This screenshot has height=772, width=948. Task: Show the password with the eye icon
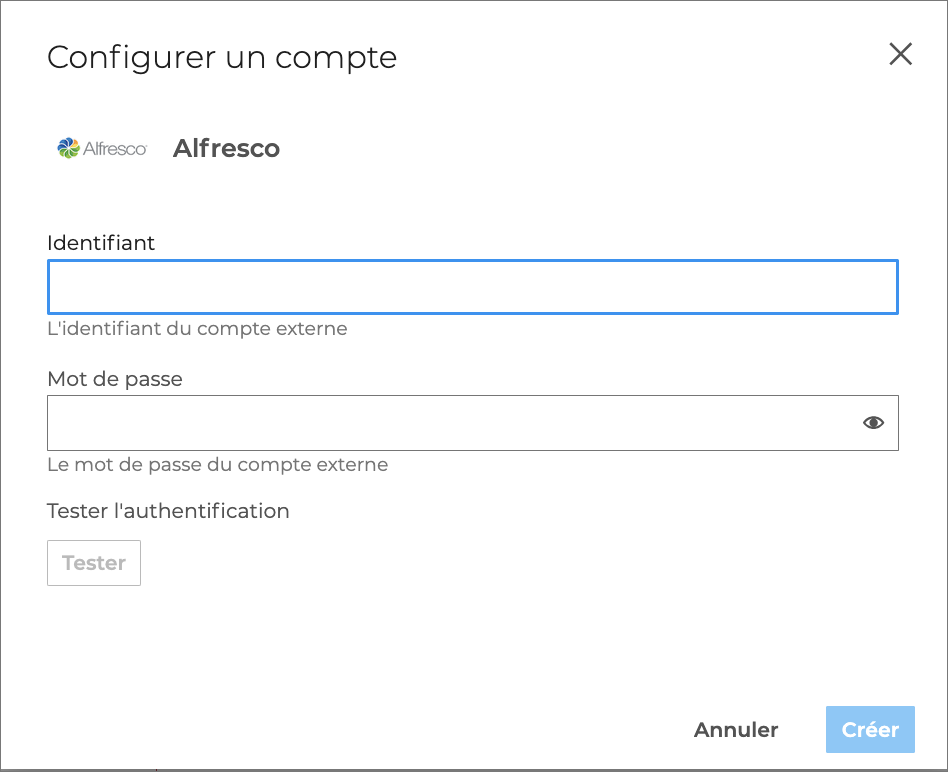pyautogui.click(x=873, y=423)
